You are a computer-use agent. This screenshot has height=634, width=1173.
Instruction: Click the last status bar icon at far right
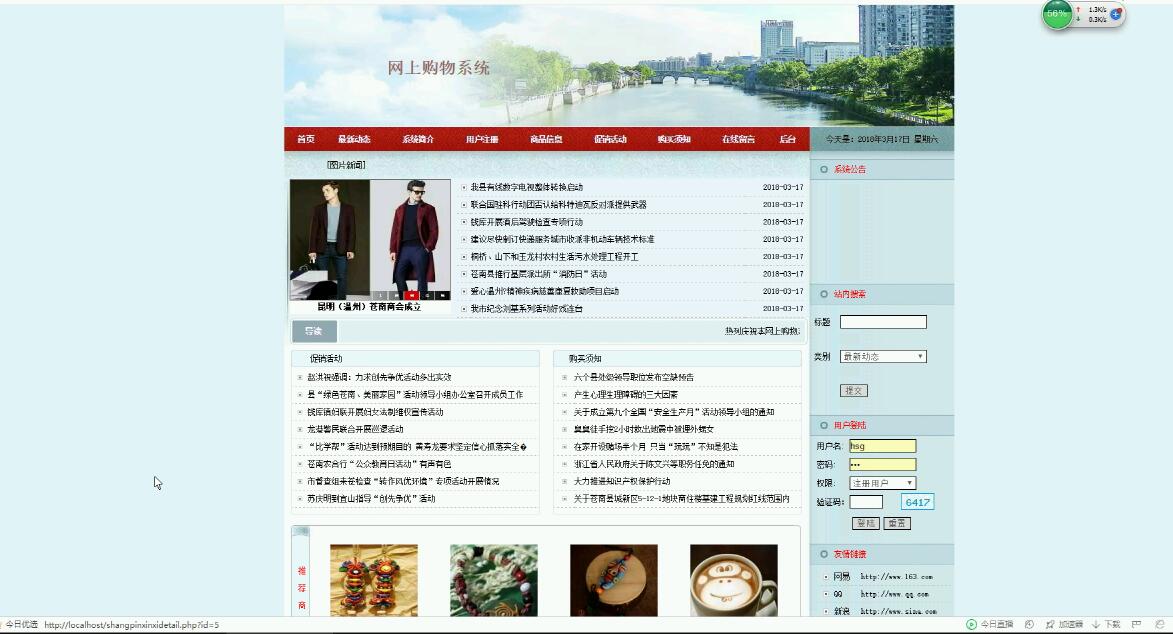coord(1160,624)
